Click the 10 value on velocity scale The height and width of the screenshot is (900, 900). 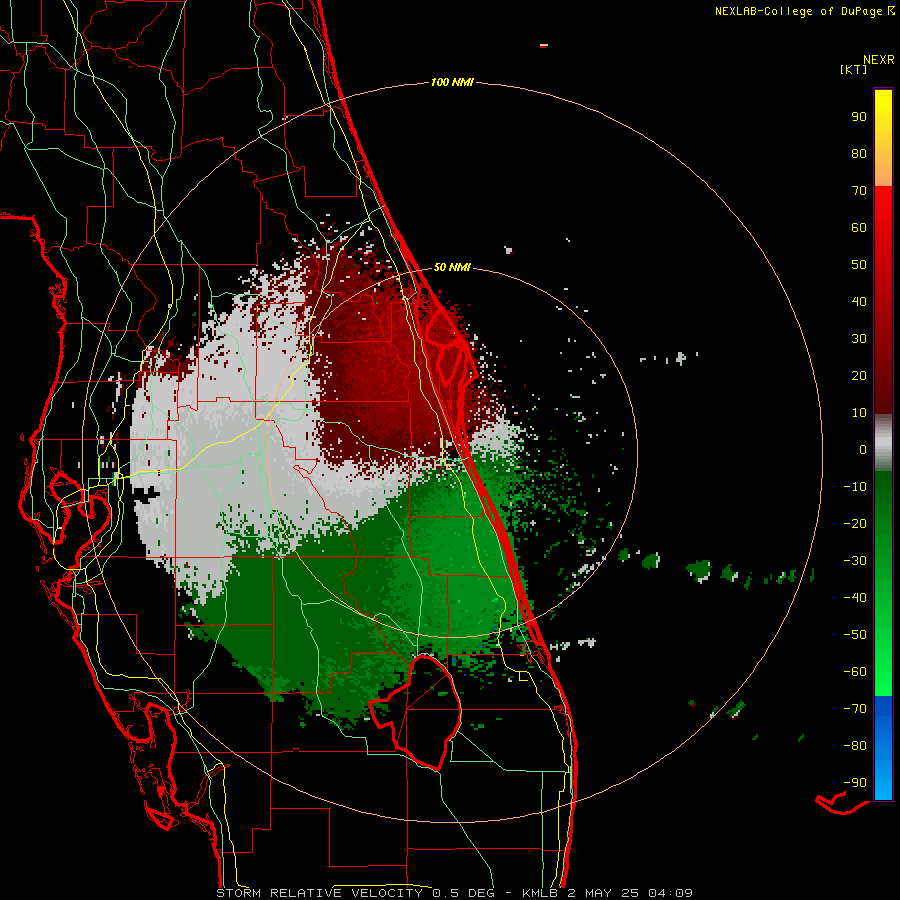[859, 413]
